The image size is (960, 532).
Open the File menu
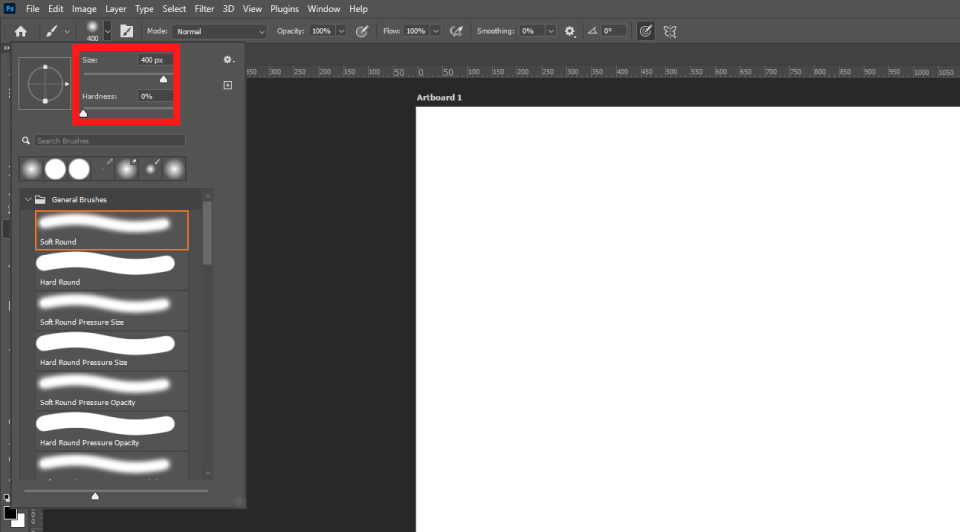pyautogui.click(x=32, y=9)
